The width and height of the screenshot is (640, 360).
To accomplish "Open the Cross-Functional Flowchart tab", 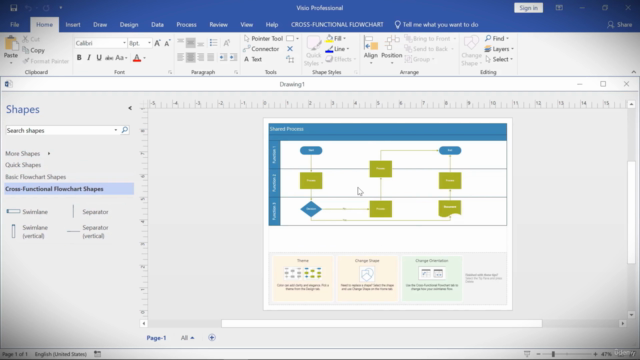I will 337,24.
